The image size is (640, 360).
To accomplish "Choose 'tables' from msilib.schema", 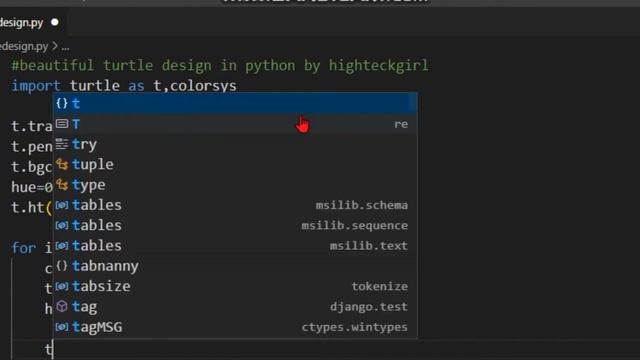I will tap(236, 205).
